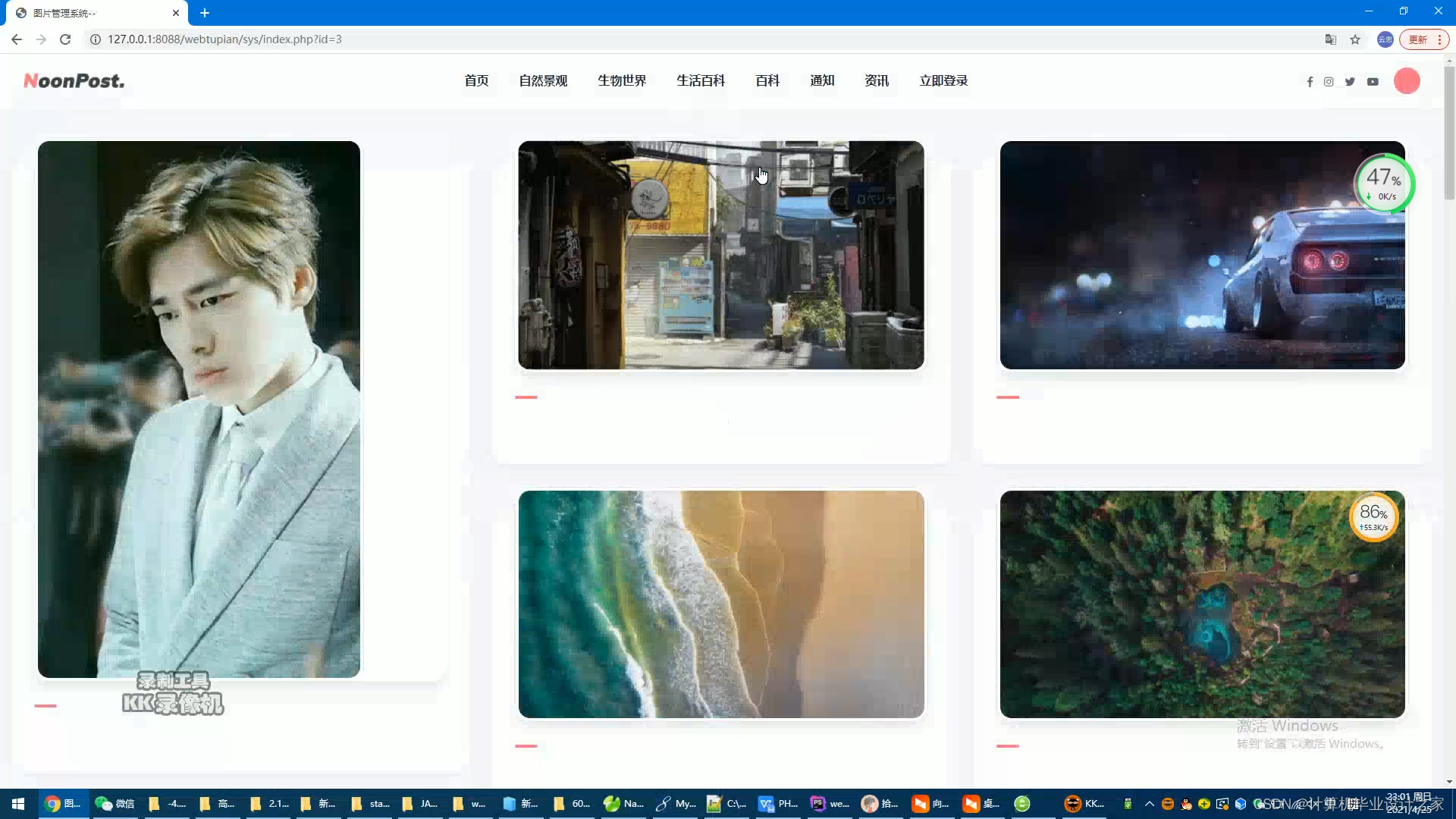Open the Windows Start menu
Screen dimensions: 1456x819
18,804
